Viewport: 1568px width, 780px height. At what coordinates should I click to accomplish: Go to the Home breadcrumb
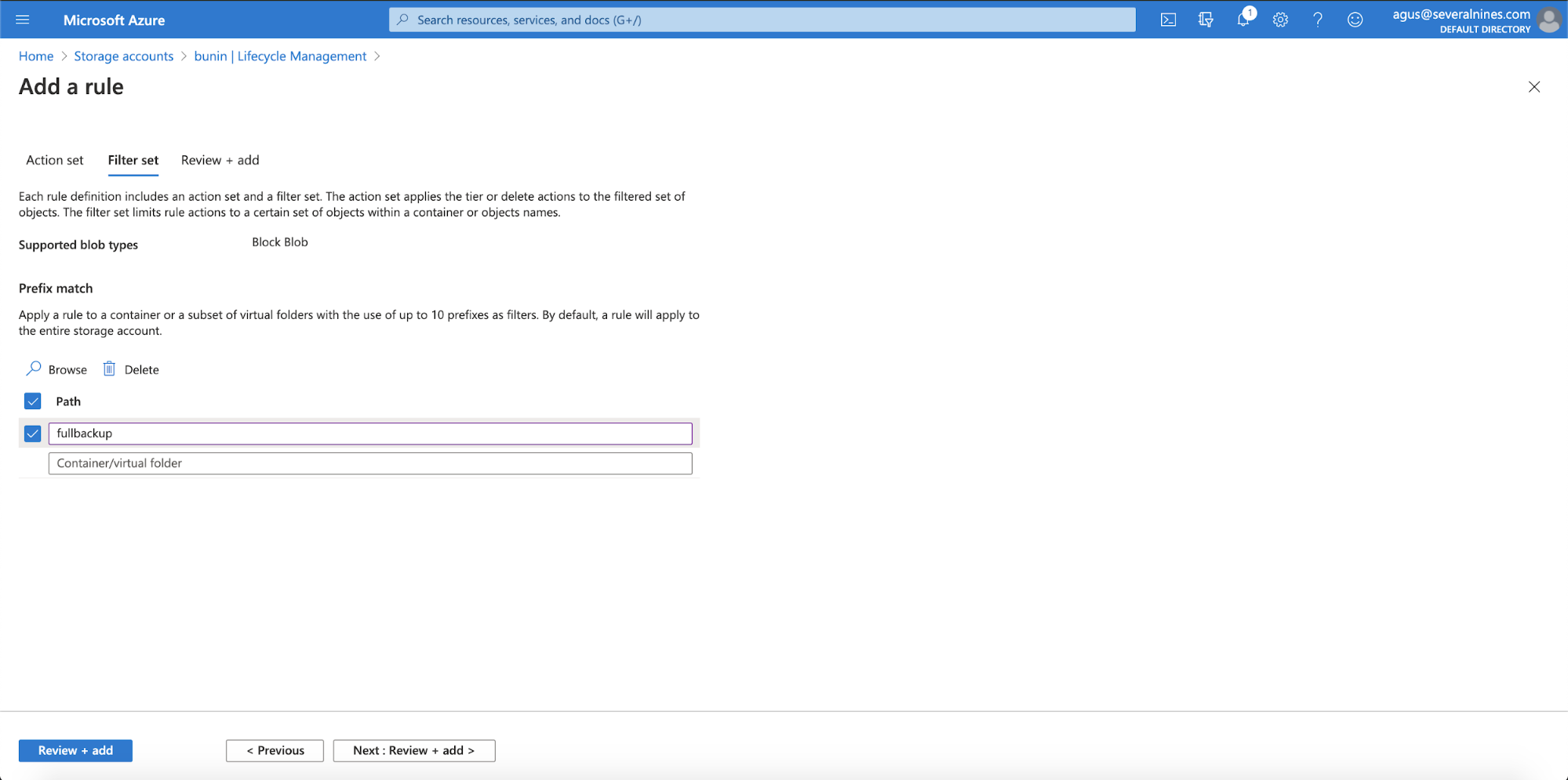[x=36, y=56]
